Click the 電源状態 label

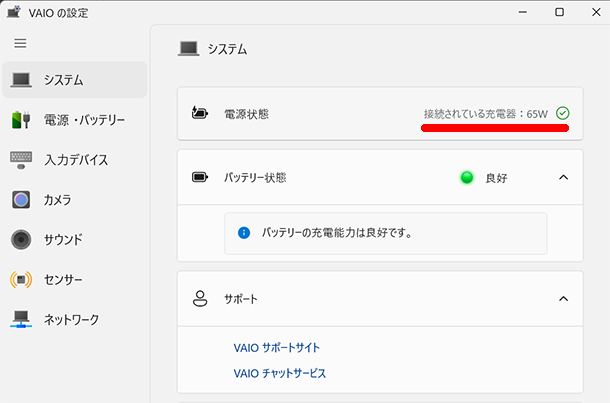click(246, 114)
